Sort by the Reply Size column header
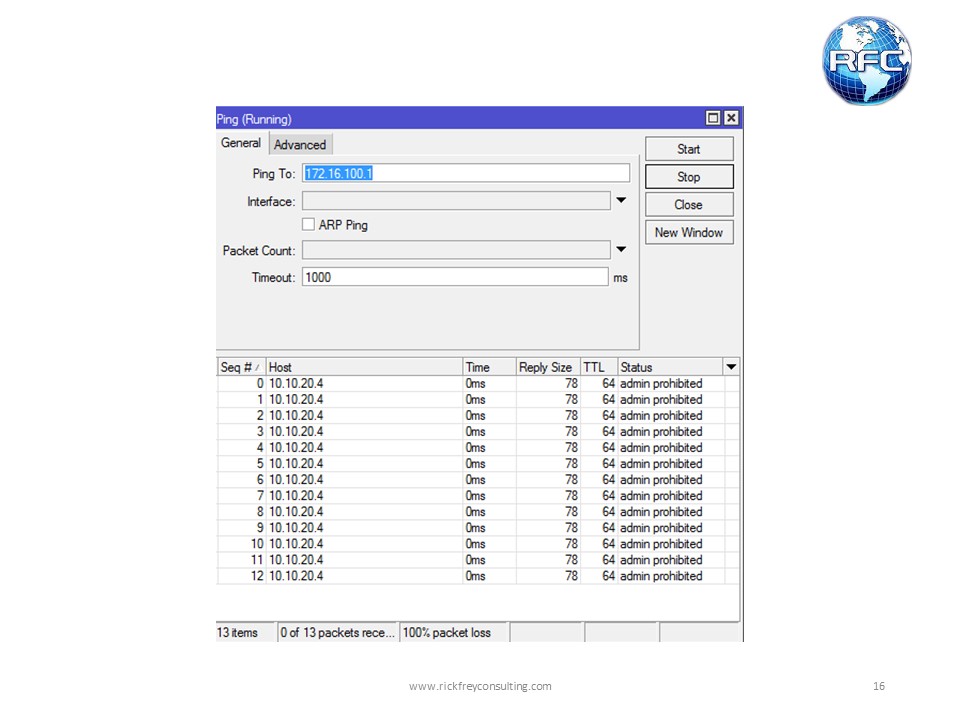This screenshot has height=720, width=960. point(548,367)
